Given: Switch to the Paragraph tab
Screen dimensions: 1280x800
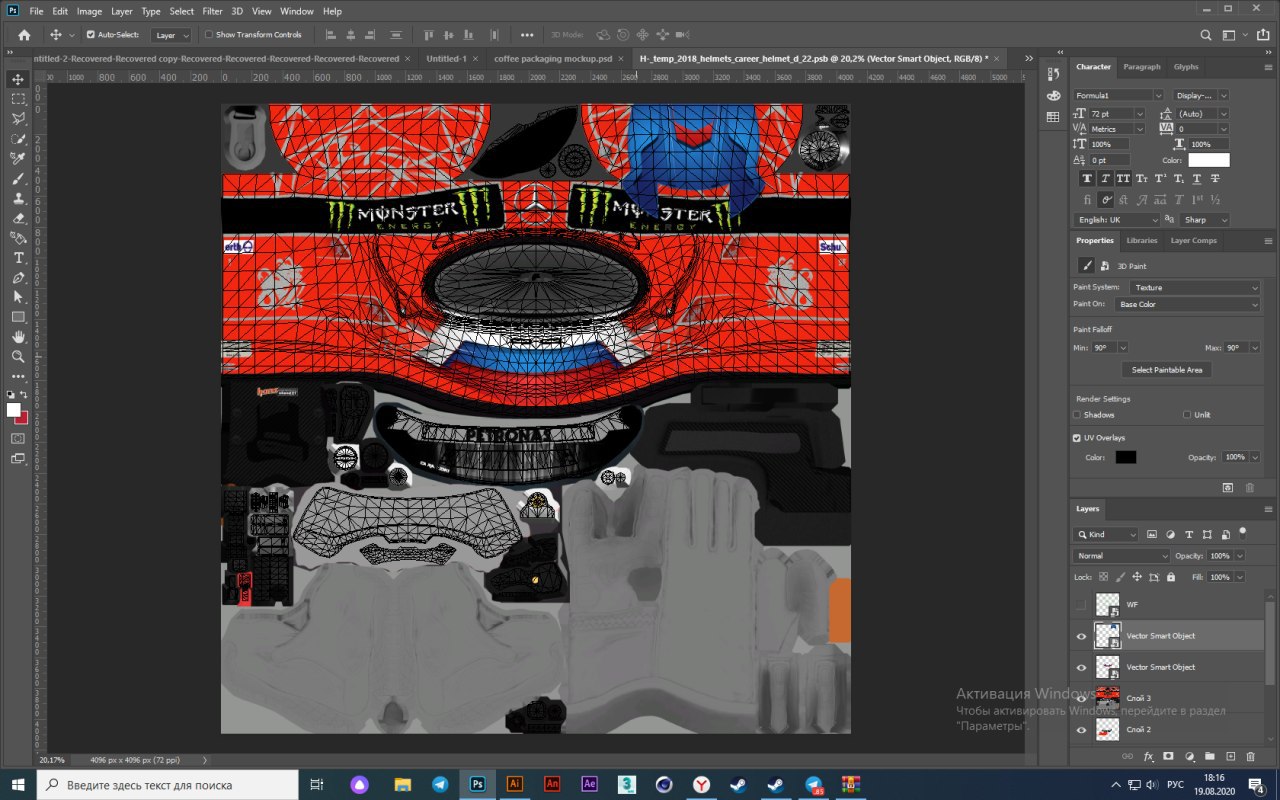Looking at the screenshot, I should tap(1142, 67).
